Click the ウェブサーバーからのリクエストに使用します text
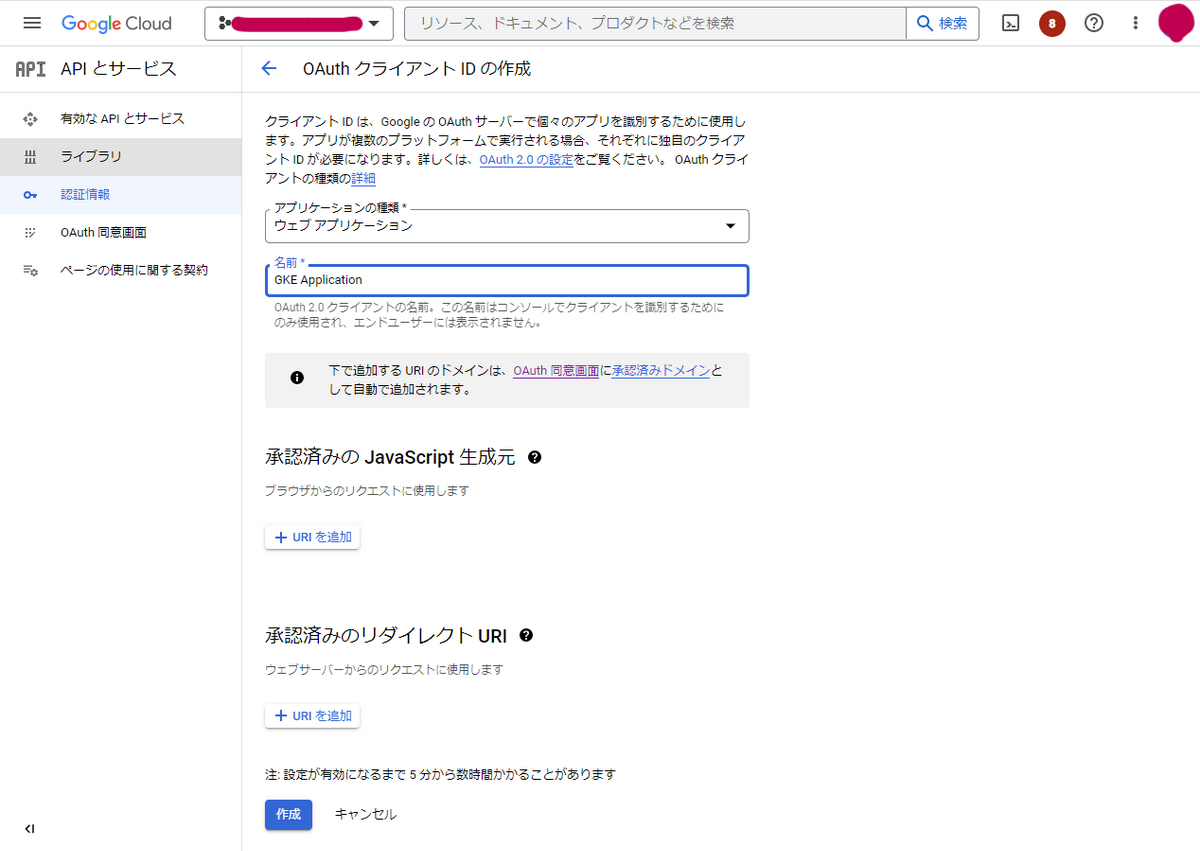This screenshot has height=851, width=1200. (x=384, y=669)
